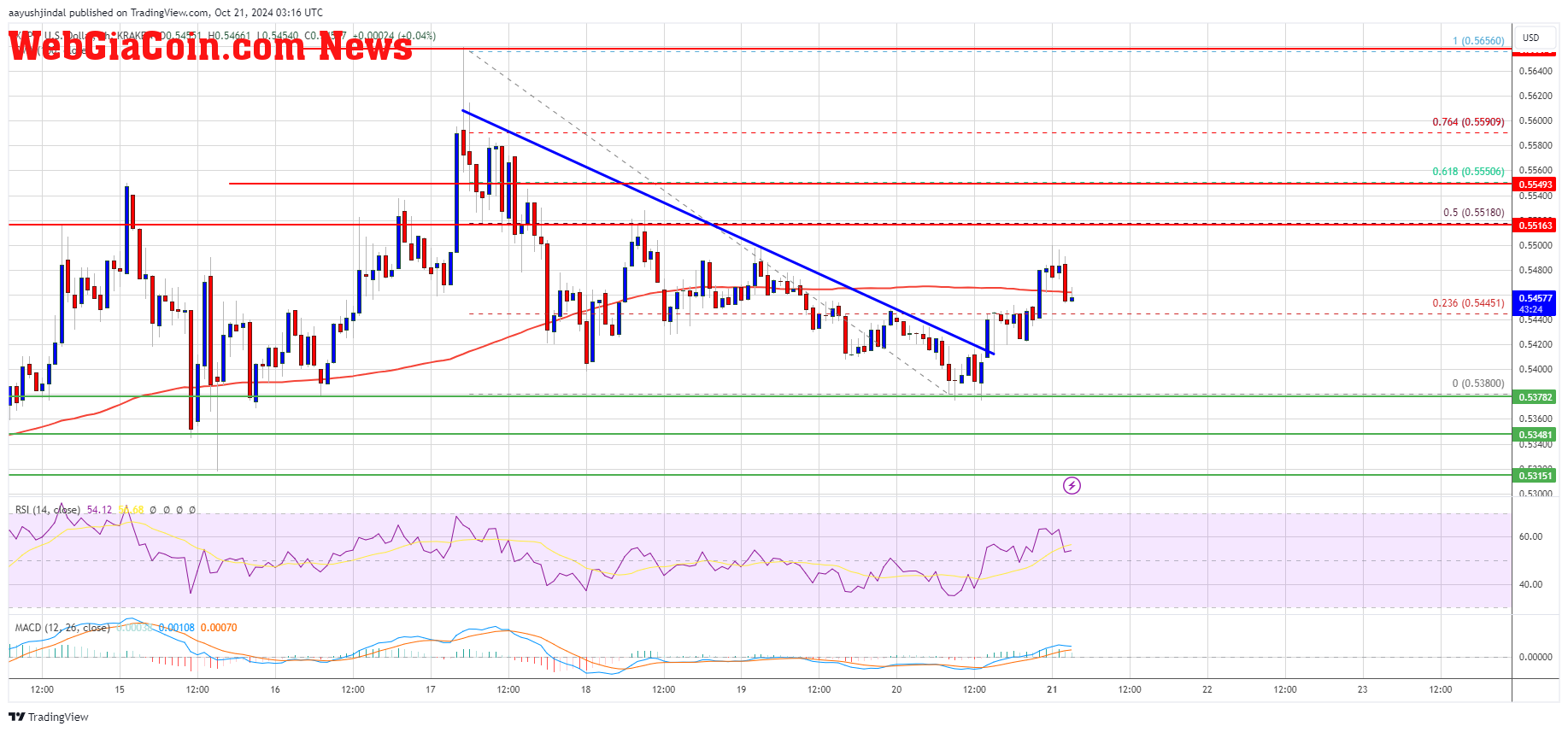Screen dimensions: 1568x732
Task: Select the red 0.55163 price label
Action: (x=1535, y=225)
